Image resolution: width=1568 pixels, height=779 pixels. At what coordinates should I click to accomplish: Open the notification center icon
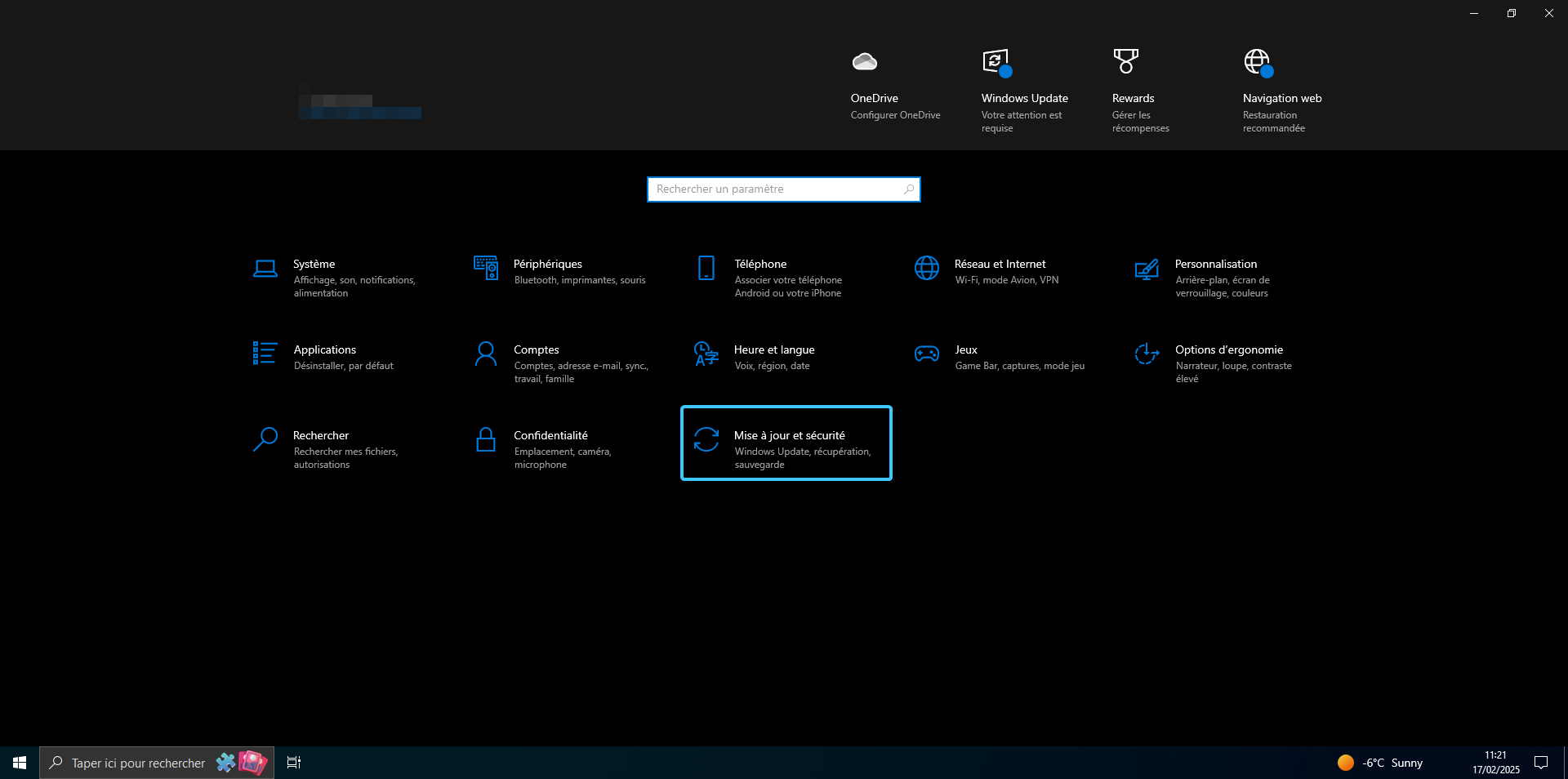point(1541,763)
